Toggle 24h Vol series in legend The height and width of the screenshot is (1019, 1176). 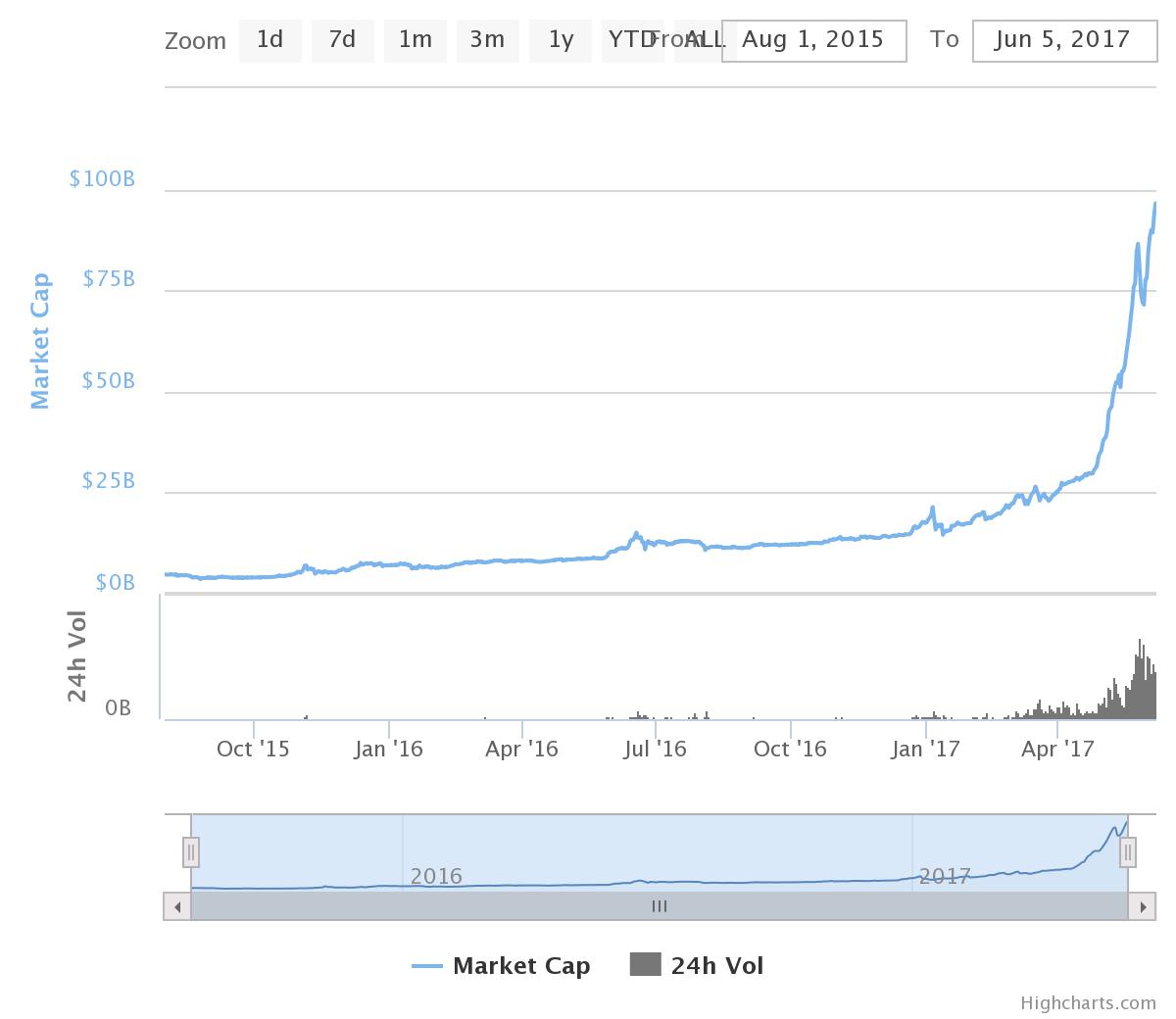tap(697, 966)
